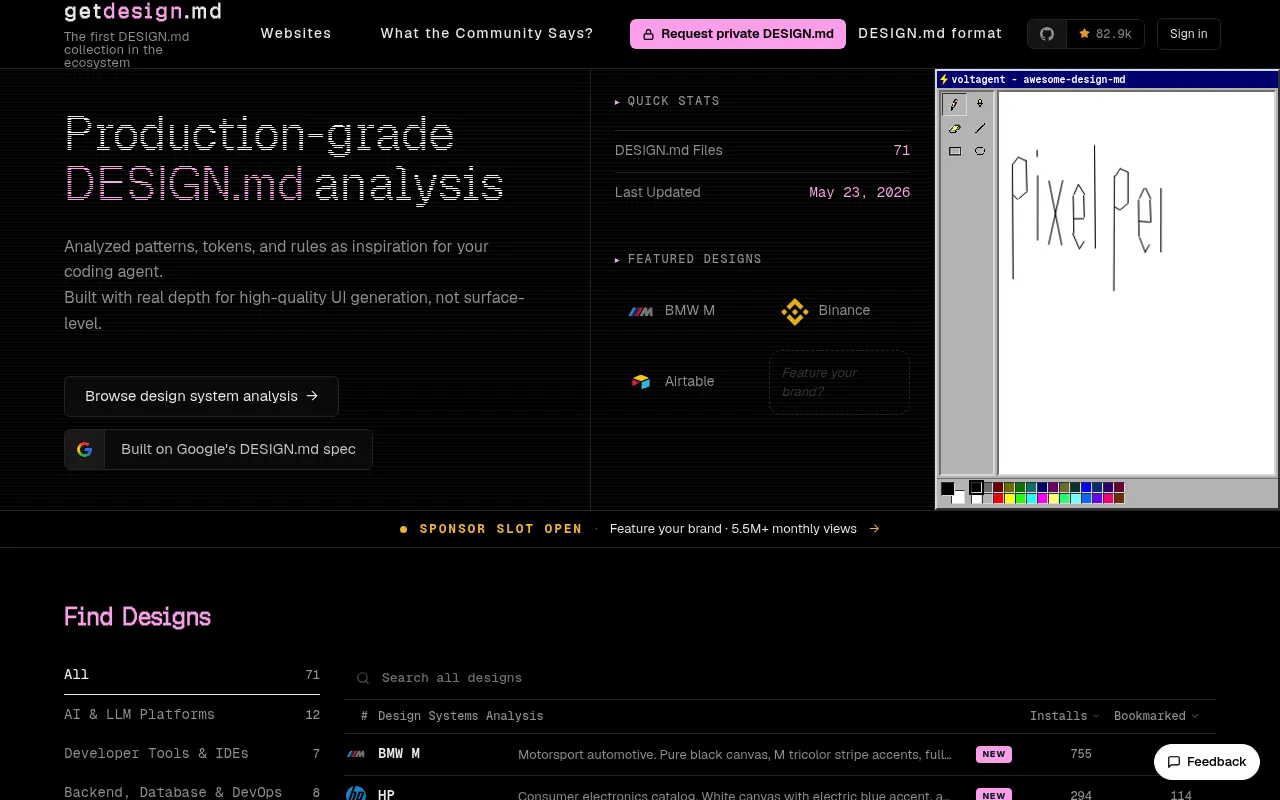Click the Sign in button

(x=1189, y=34)
